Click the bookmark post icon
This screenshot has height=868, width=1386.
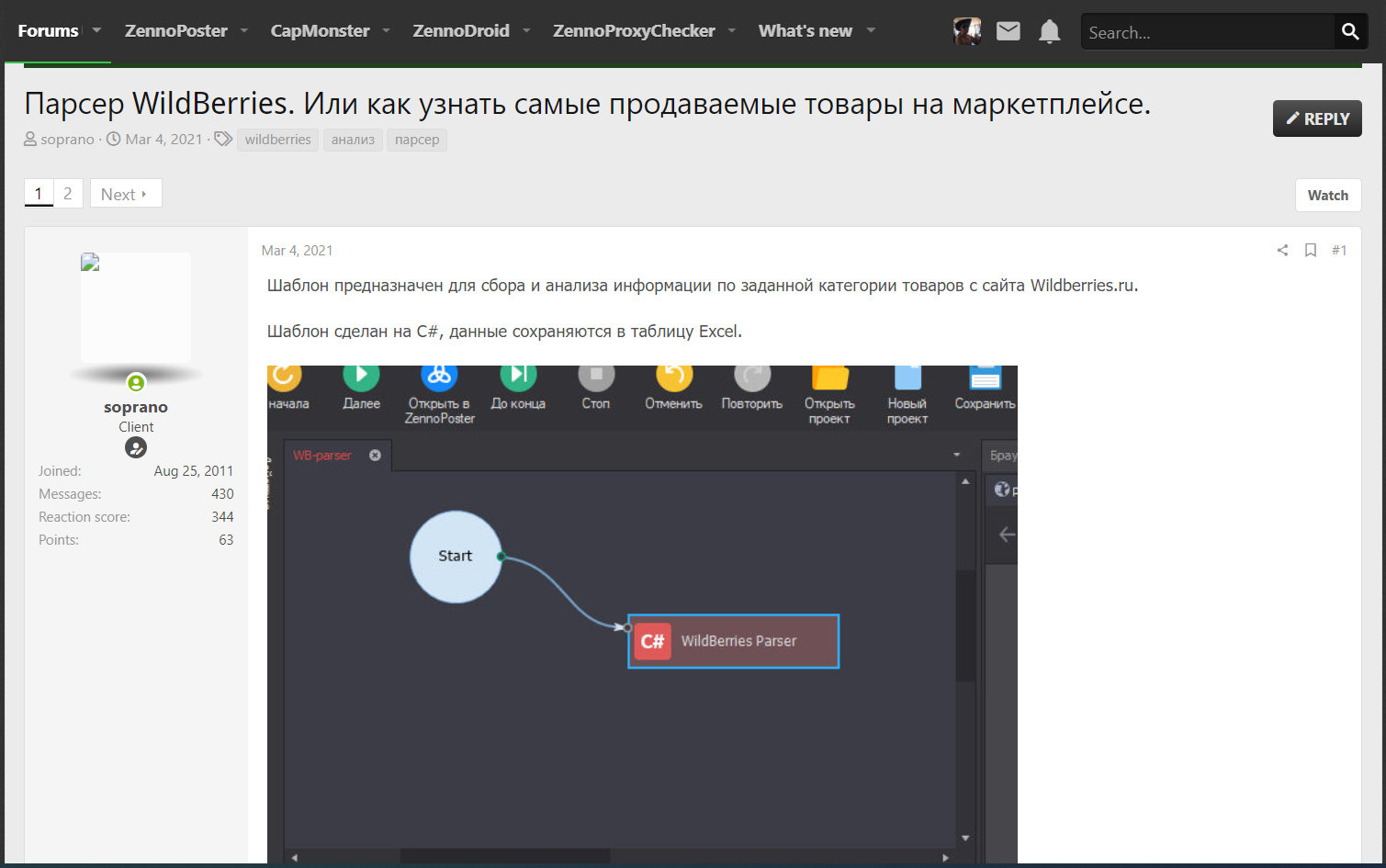[x=1311, y=250]
